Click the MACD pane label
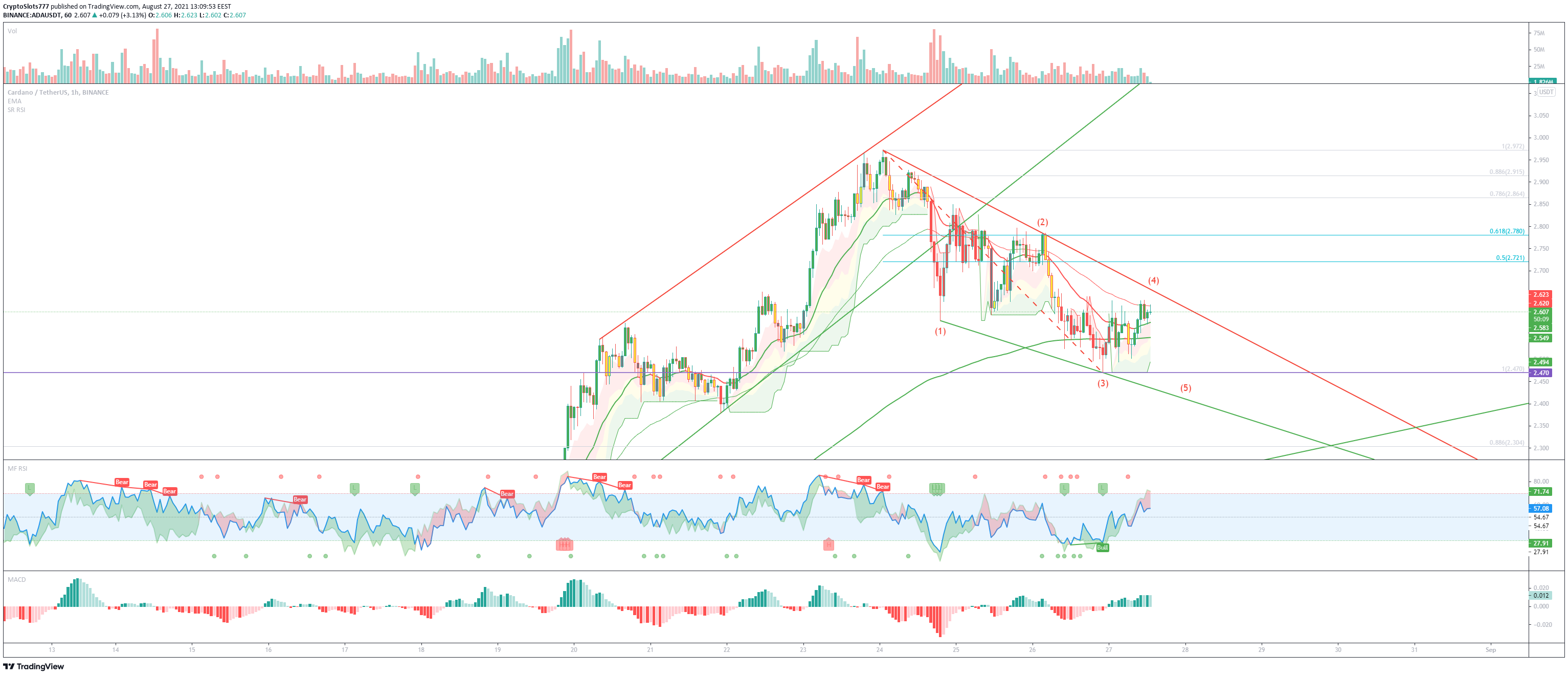The width and height of the screenshot is (1568, 676). tap(16, 579)
